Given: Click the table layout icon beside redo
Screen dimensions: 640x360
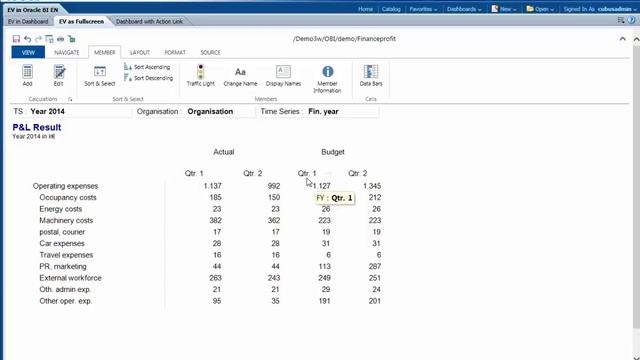Looking at the screenshot, I should tap(49, 39).
